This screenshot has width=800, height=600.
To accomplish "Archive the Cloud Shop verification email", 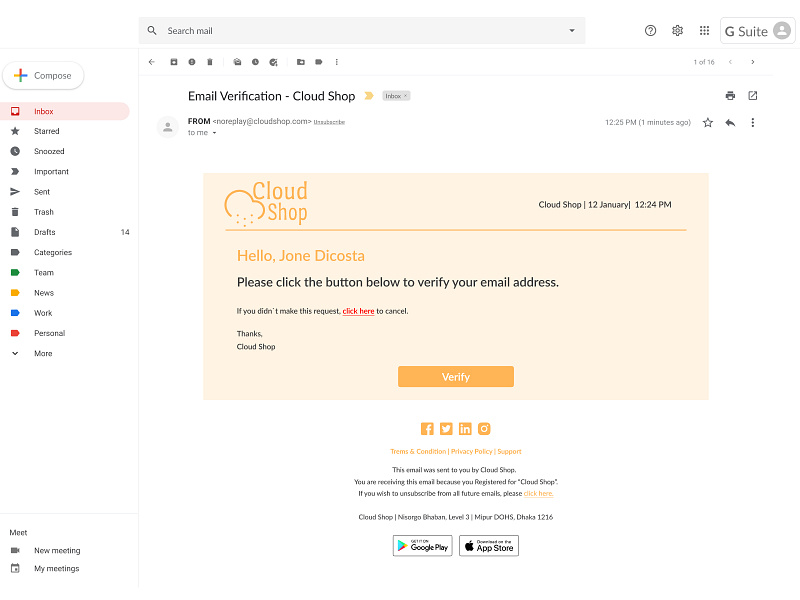I will click(174, 62).
